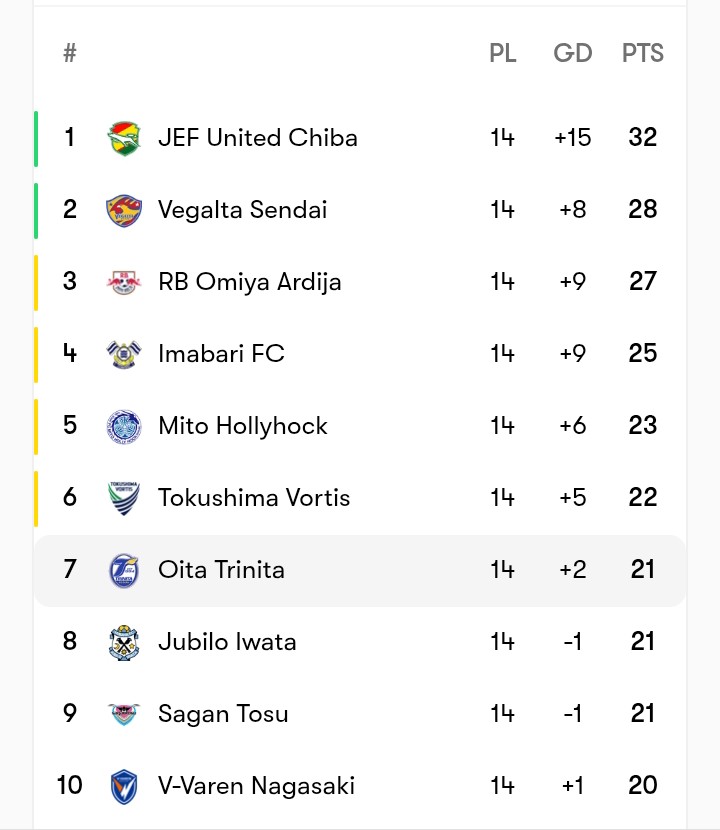Viewport: 720px width, 830px height.
Task: Click the Mito Hollyhock club crest
Action: coord(124,426)
